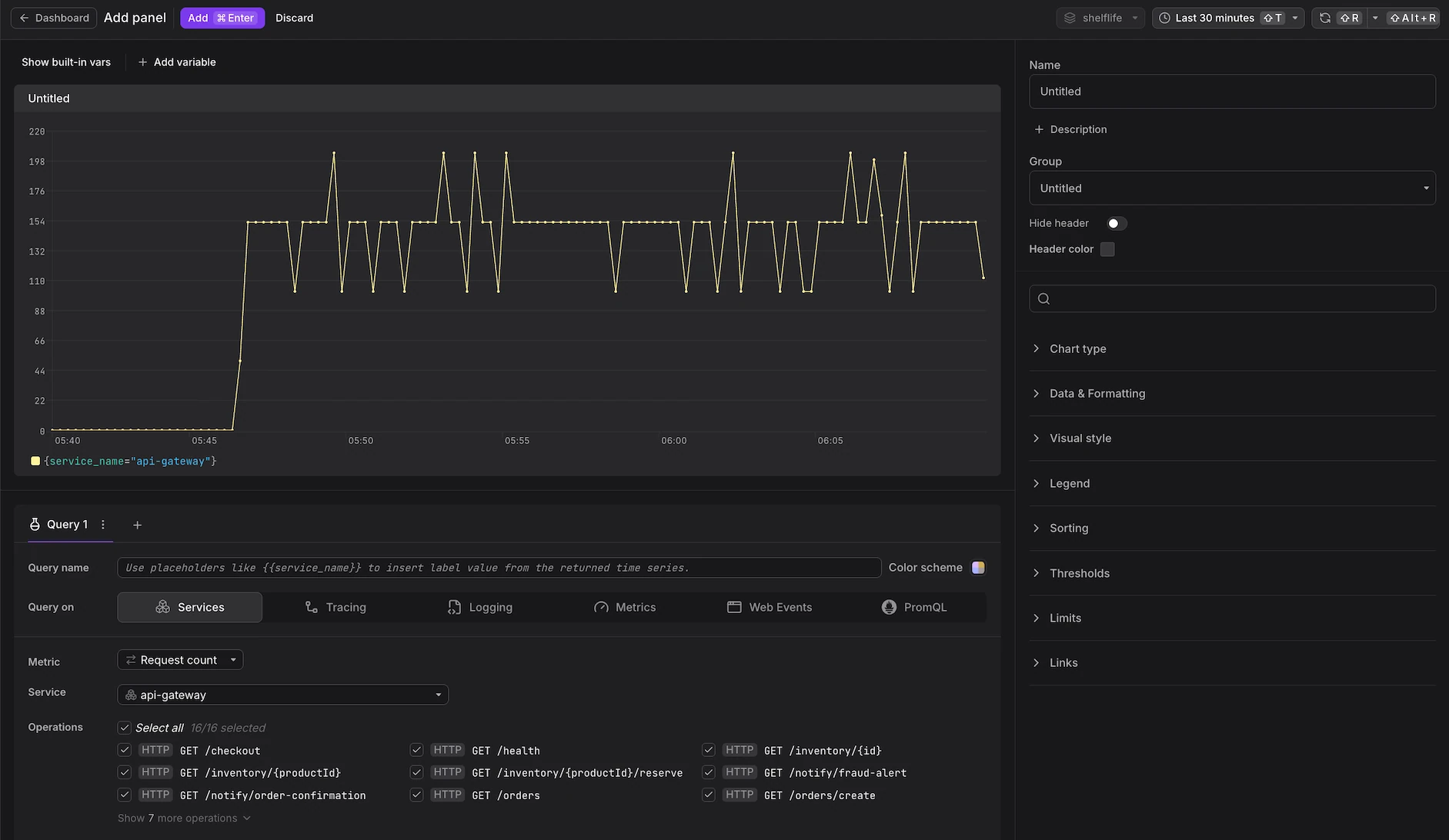Open Query 1 three-dot options menu
The width and height of the screenshot is (1449, 840).
click(103, 525)
